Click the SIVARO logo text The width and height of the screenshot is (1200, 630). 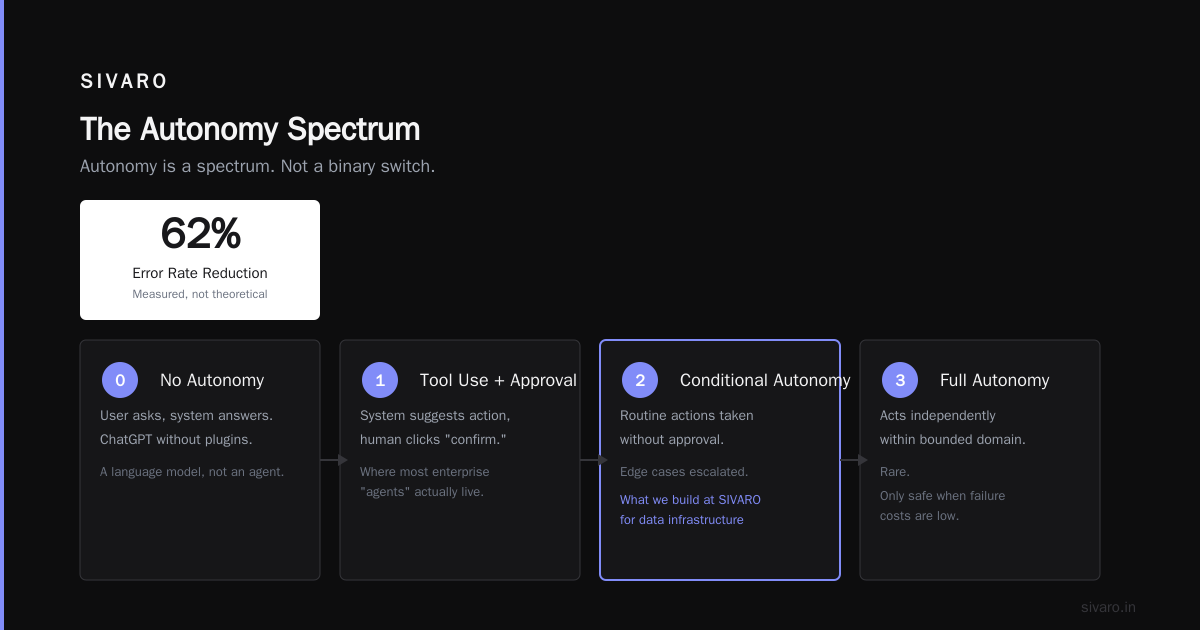pyautogui.click(x=124, y=82)
